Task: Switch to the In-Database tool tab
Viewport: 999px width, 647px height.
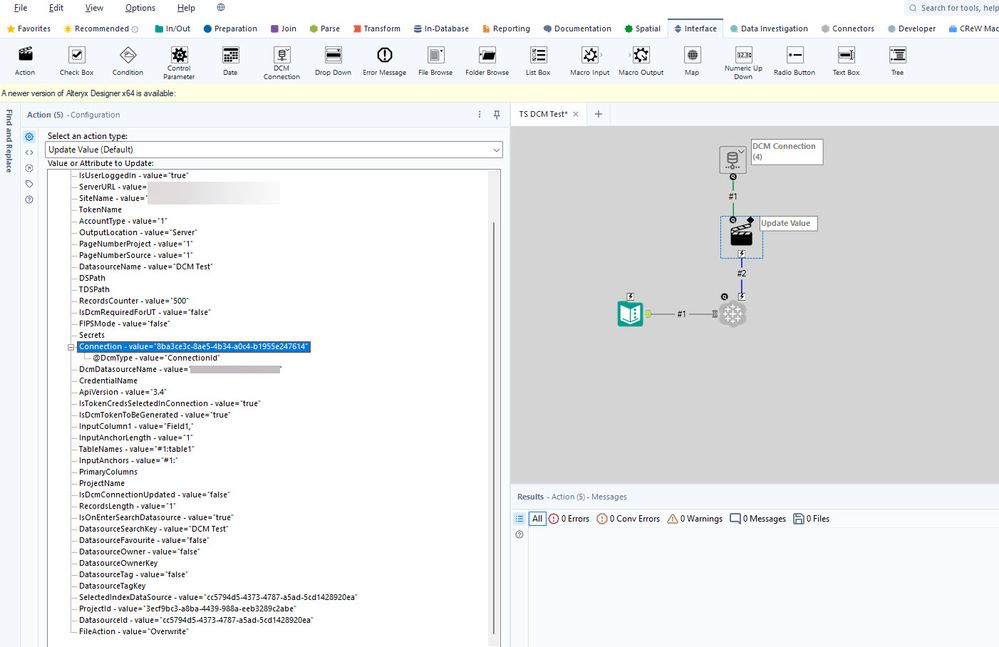Action: click(x=441, y=29)
